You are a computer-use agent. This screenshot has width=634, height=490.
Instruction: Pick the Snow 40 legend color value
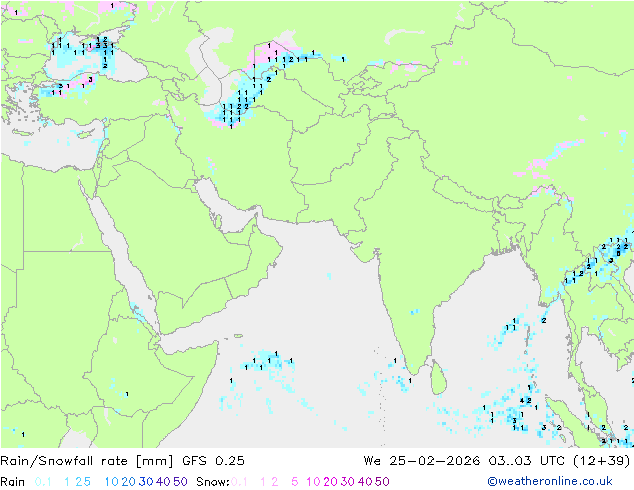point(365,482)
